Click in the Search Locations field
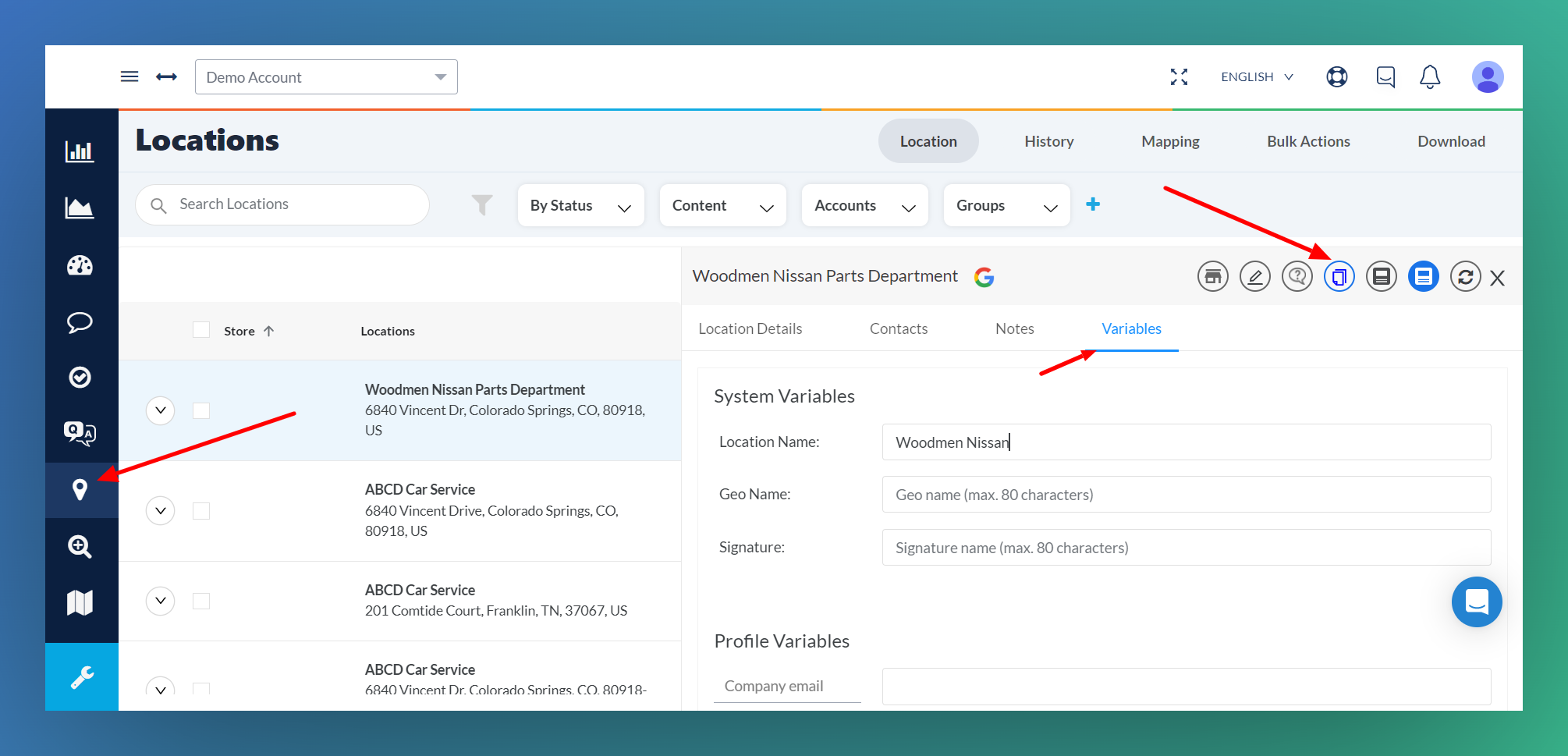 tap(282, 204)
